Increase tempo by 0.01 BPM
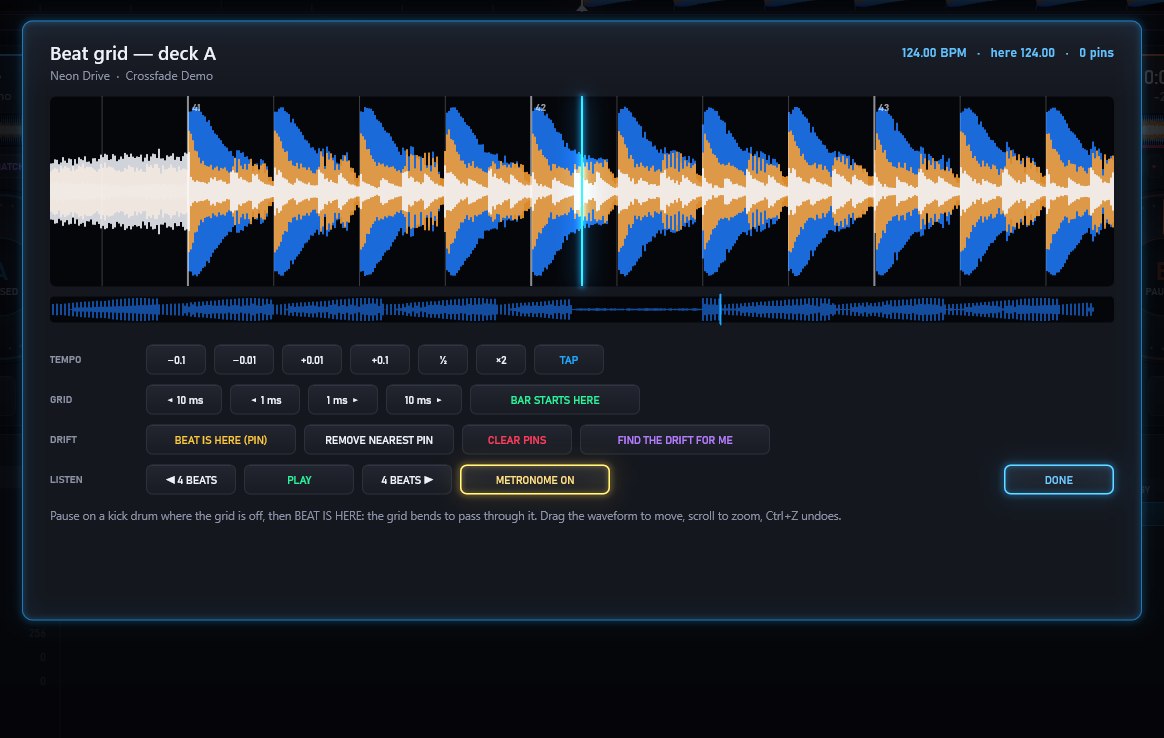The height and width of the screenshot is (738, 1164). tap(312, 360)
